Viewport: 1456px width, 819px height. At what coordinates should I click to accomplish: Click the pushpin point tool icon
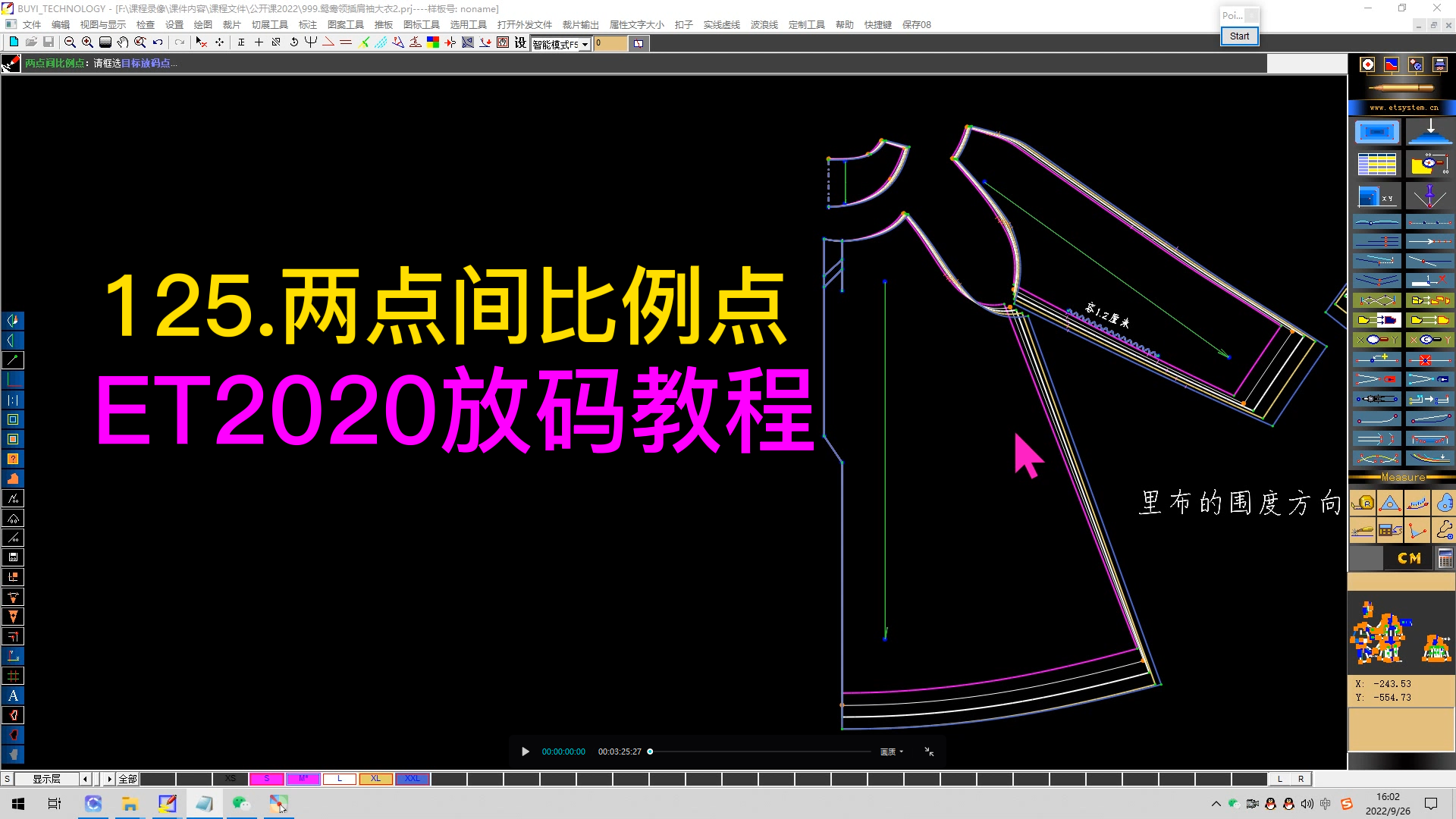1429,197
